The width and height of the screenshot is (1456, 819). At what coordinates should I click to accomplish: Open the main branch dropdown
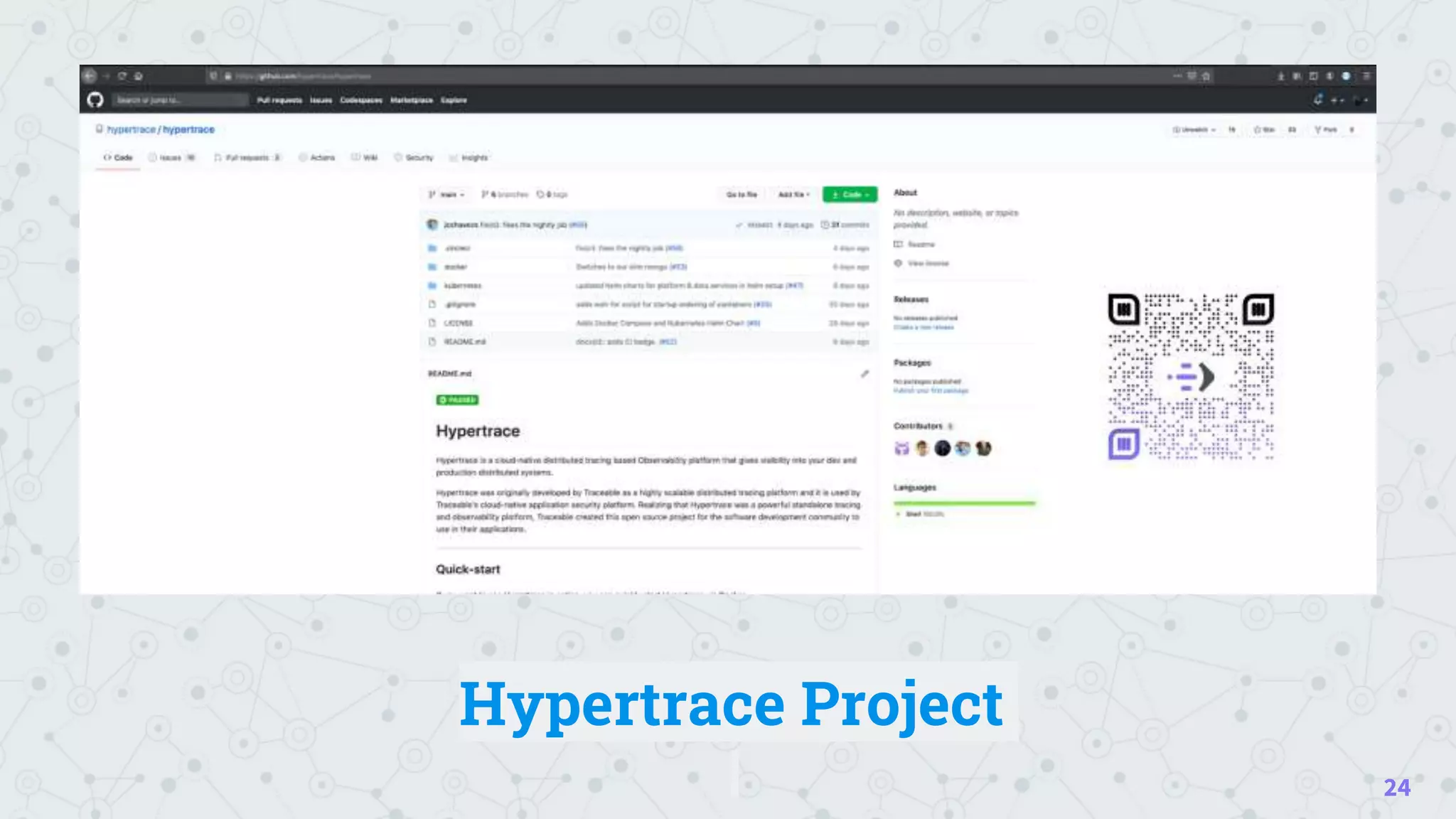coord(446,195)
